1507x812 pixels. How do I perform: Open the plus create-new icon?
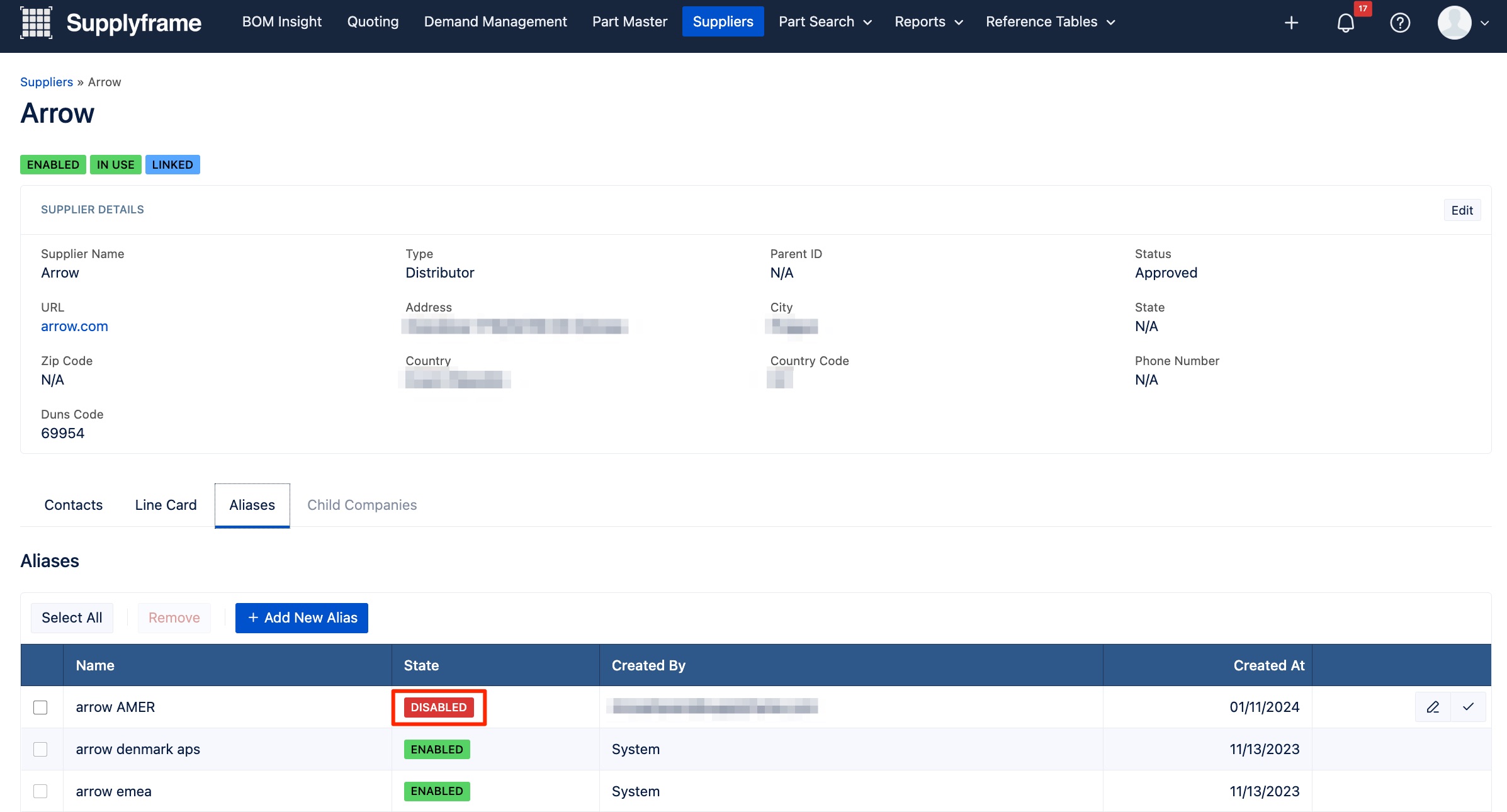[x=1291, y=23]
